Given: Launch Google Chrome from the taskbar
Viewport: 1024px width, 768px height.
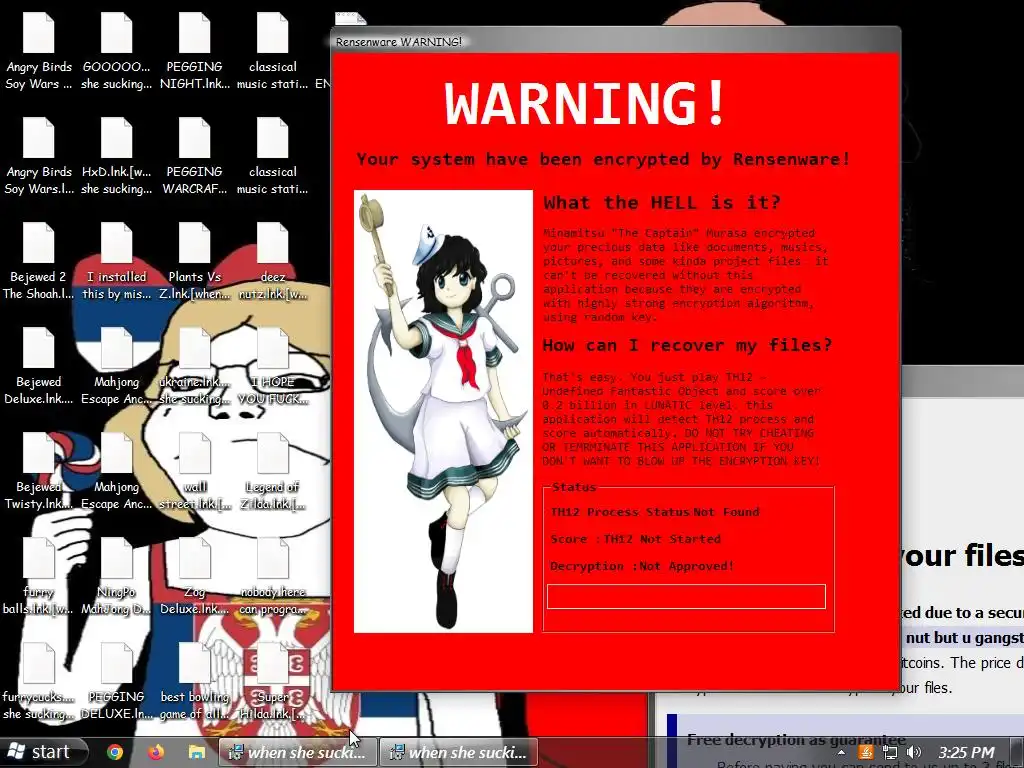Looking at the screenshot, I should pos(115,752).
